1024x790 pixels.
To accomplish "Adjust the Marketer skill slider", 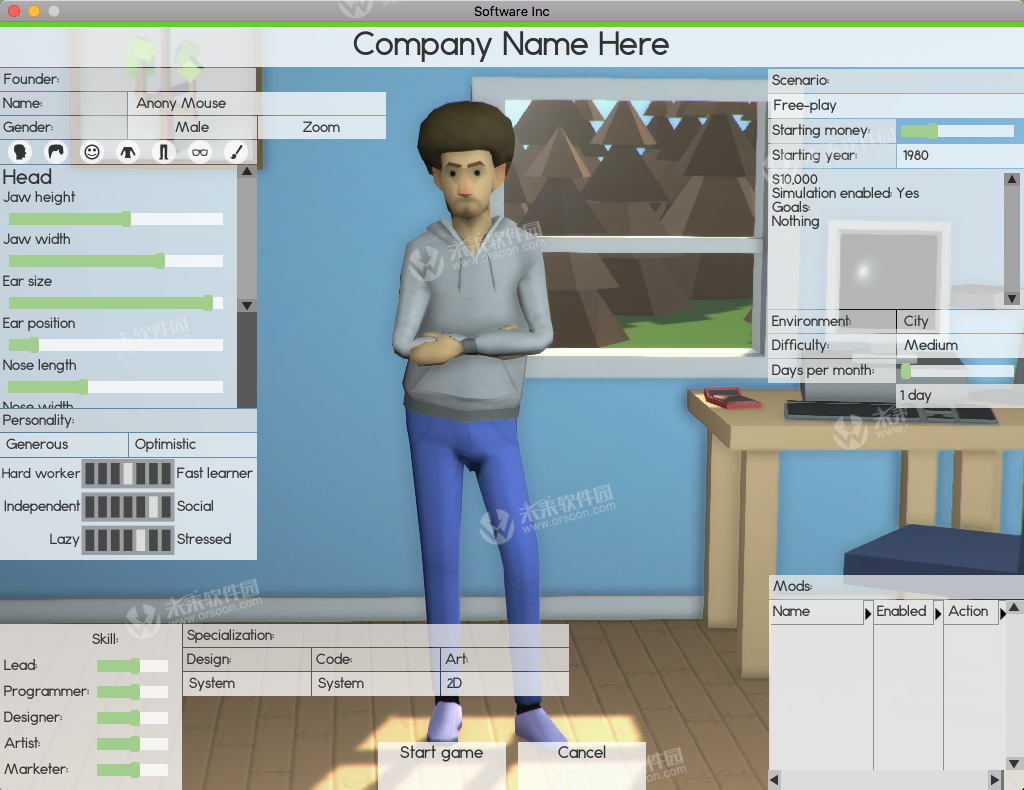I will click(x=133, y=770).
